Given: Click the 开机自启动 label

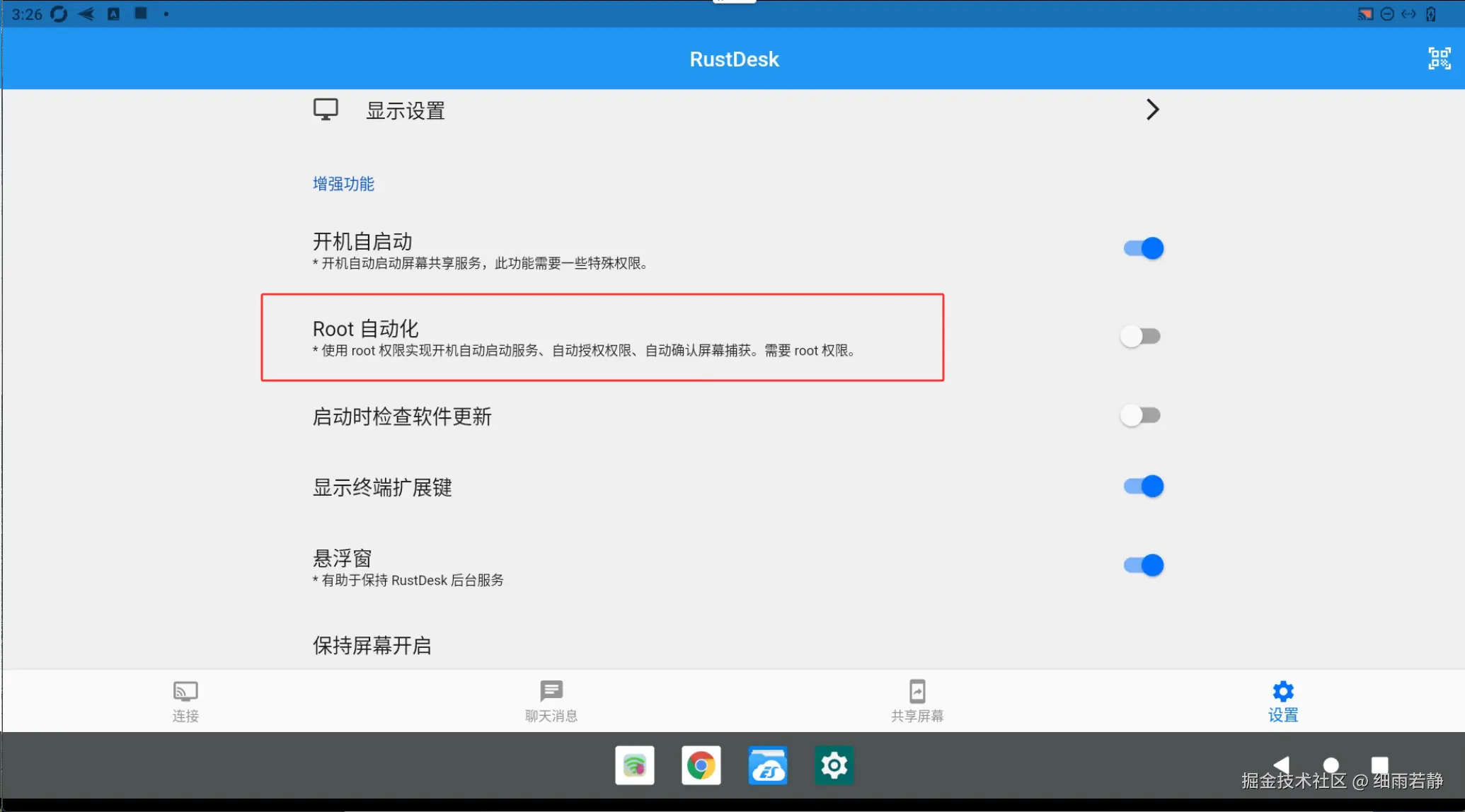Looking at the screenshot, I should point(362,241).
